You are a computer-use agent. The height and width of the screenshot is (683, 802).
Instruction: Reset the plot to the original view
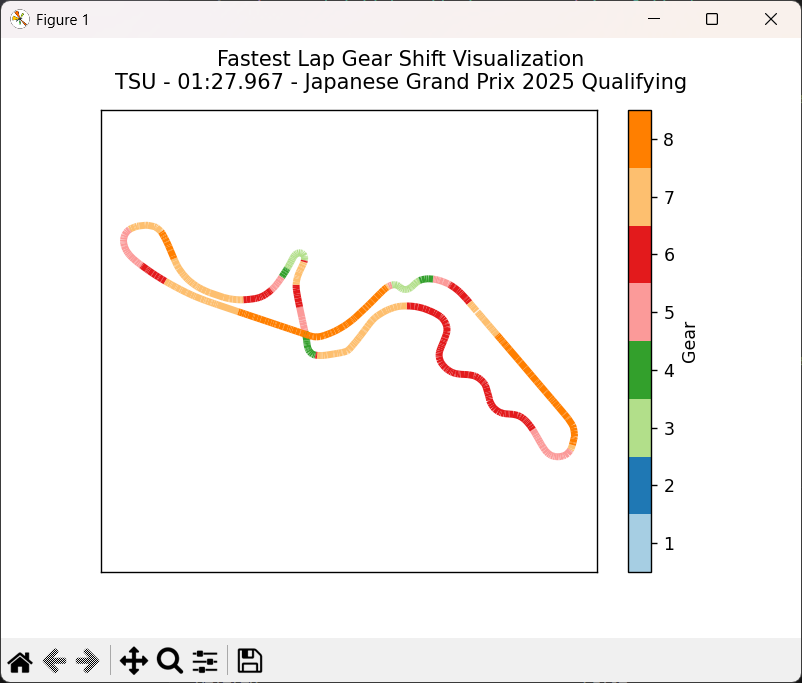20,662
